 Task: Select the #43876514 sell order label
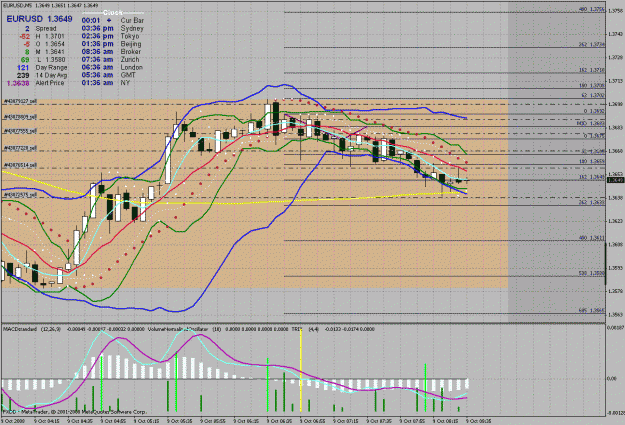click(20, 165)
